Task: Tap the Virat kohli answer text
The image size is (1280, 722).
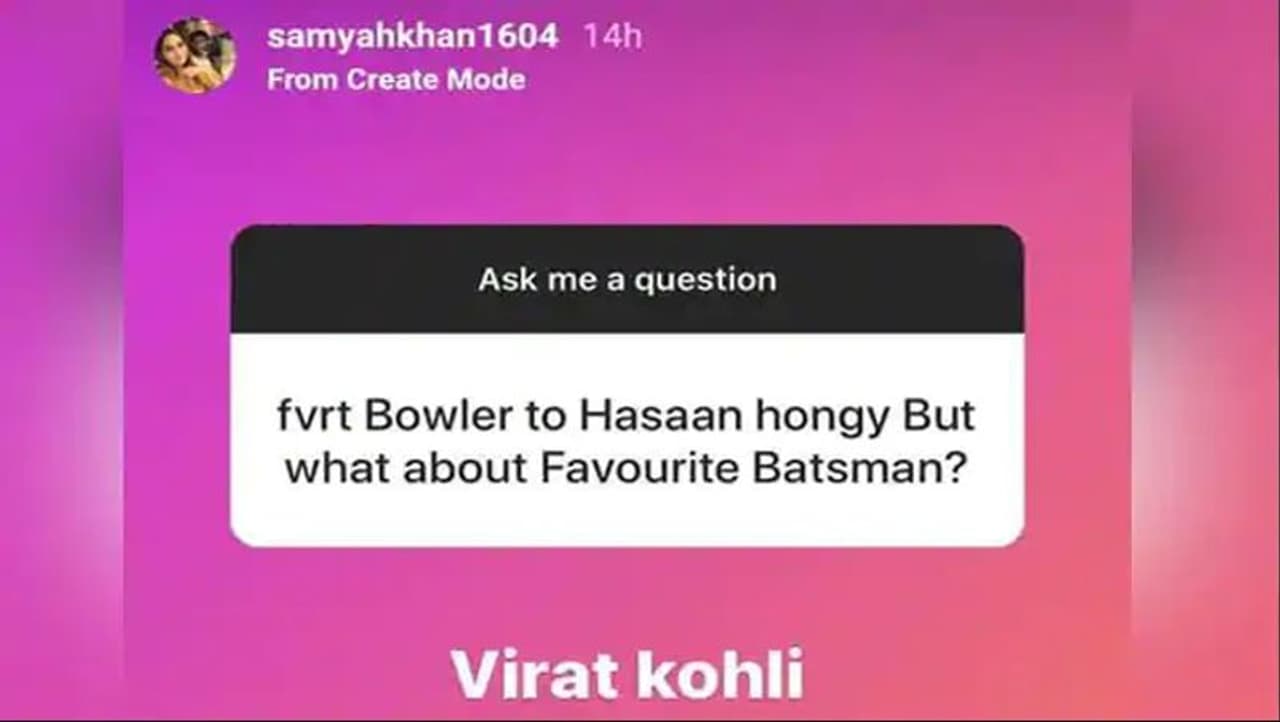Action: coord(627,674)
